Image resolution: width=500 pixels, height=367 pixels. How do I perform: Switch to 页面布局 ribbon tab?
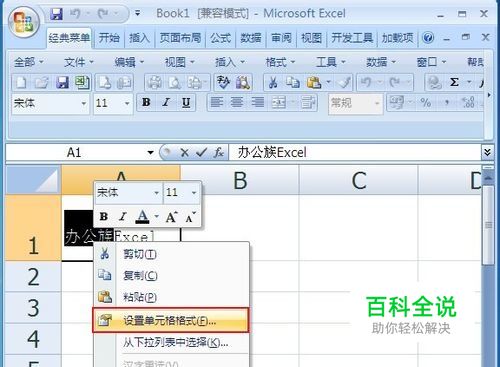[180, 38]
